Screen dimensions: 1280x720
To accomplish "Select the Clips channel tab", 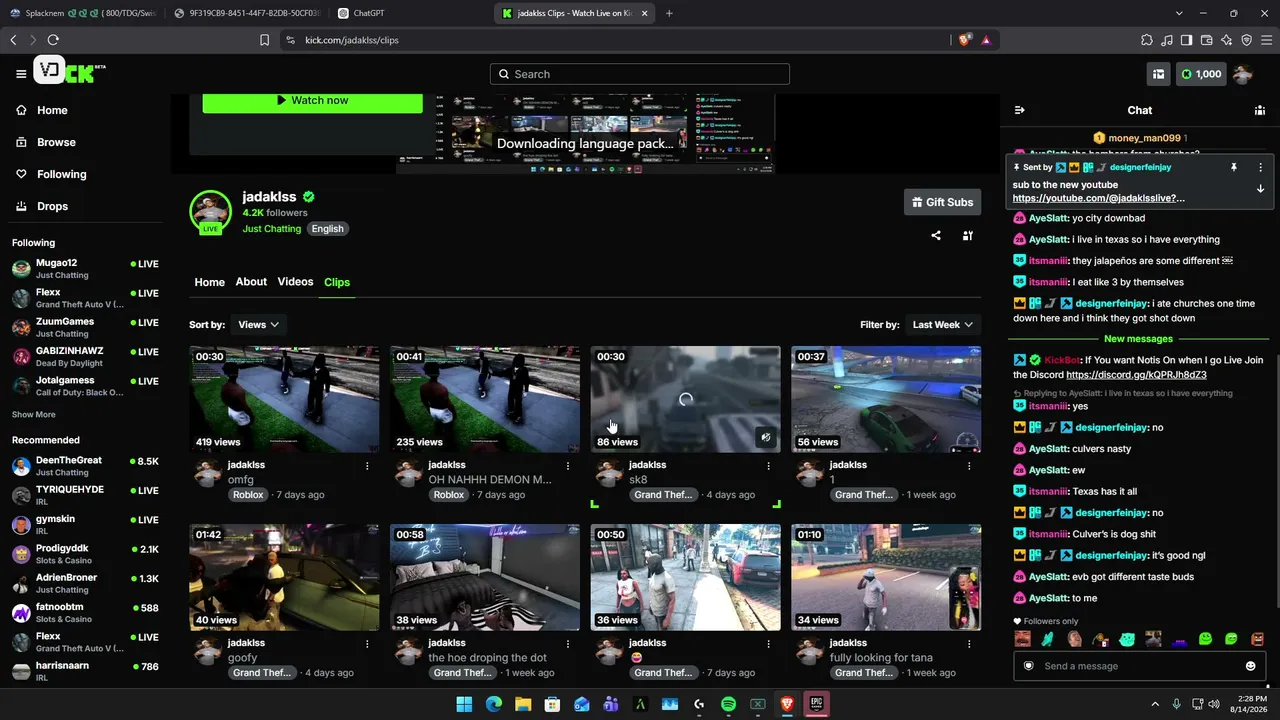I will [x=337, y=282].
